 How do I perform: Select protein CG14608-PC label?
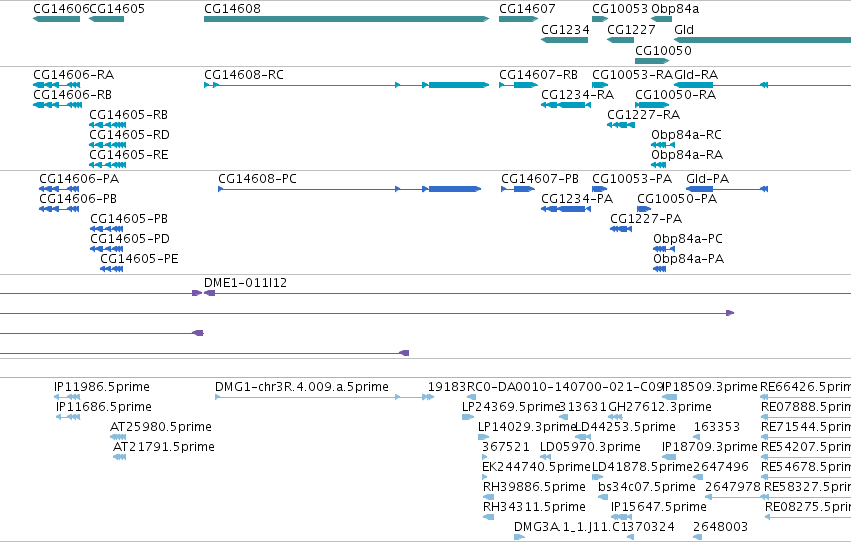point(257,178)
